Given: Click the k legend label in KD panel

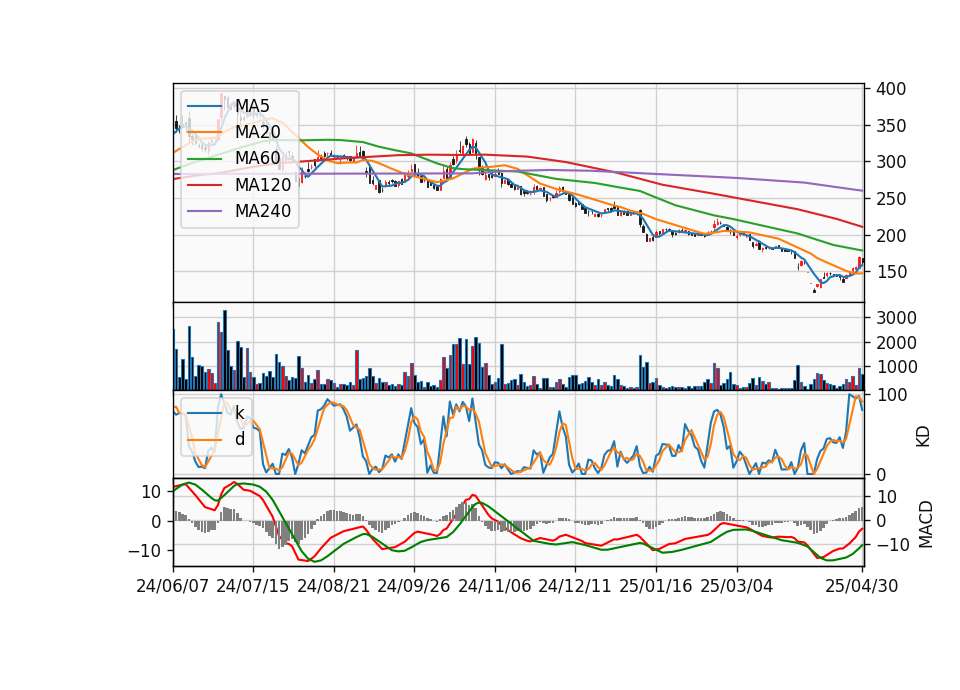Looking at the screenshot, I should [x=239, y=413].
